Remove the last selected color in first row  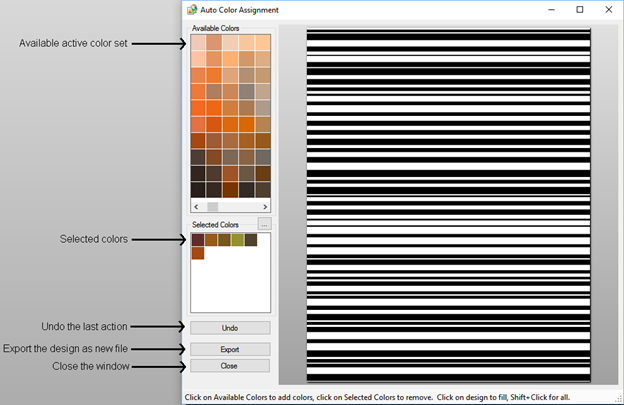point(250,240)
